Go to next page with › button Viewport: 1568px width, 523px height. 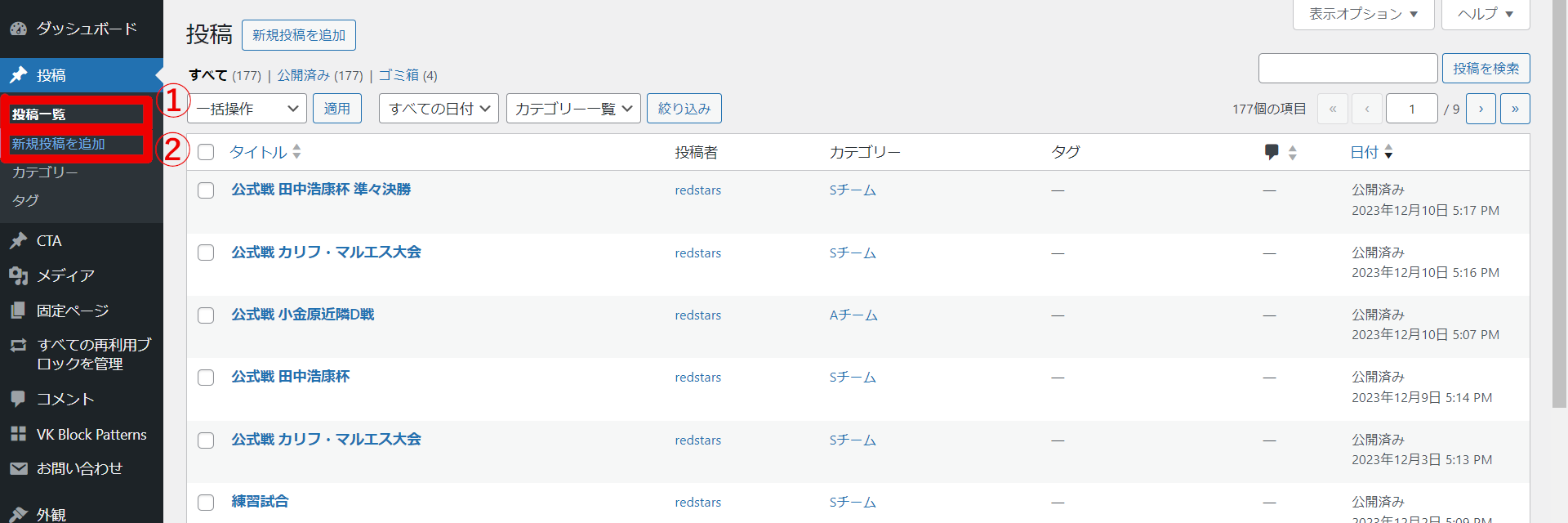1481,109
